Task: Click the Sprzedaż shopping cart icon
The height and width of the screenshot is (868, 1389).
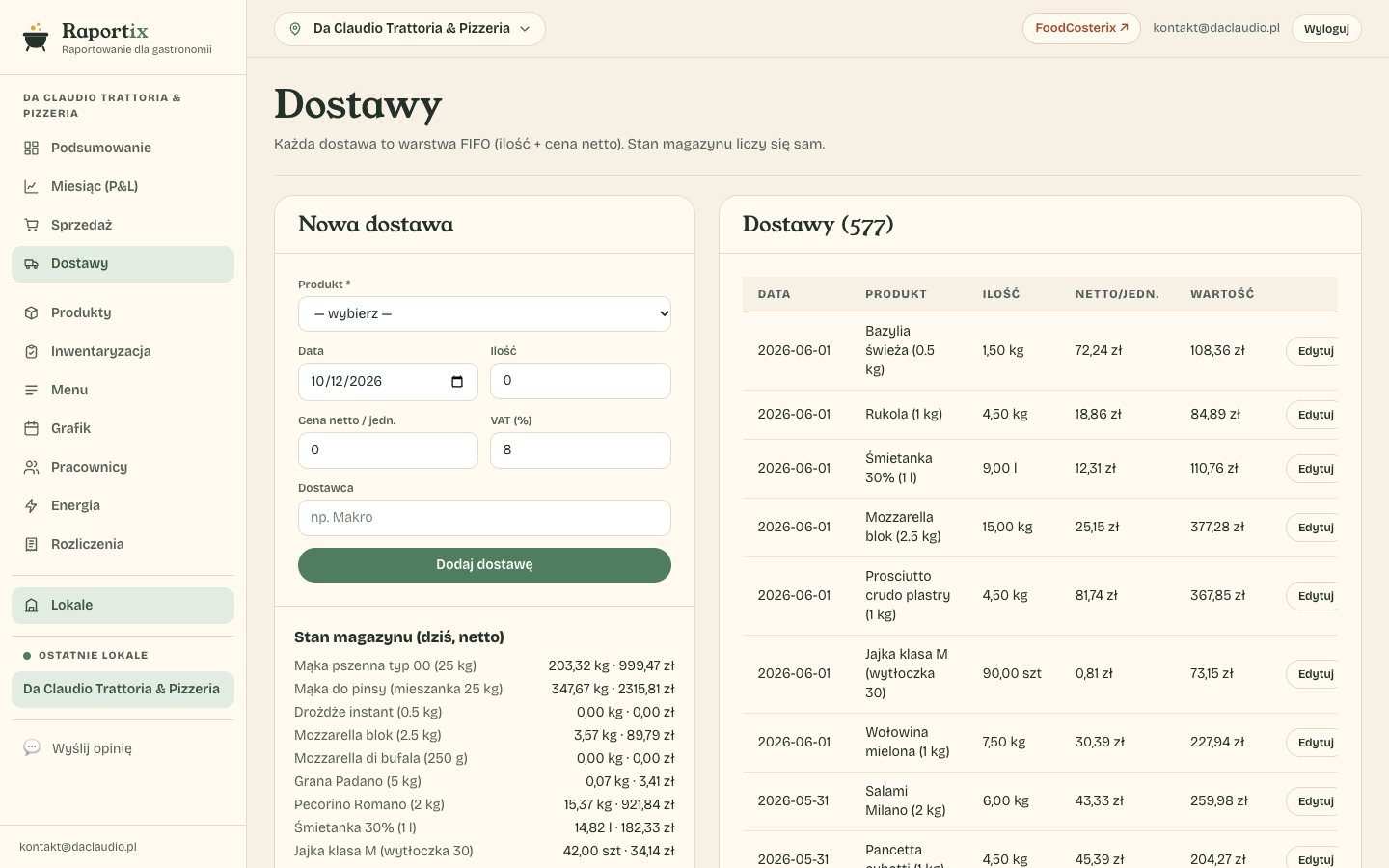Action: [32, 225]
